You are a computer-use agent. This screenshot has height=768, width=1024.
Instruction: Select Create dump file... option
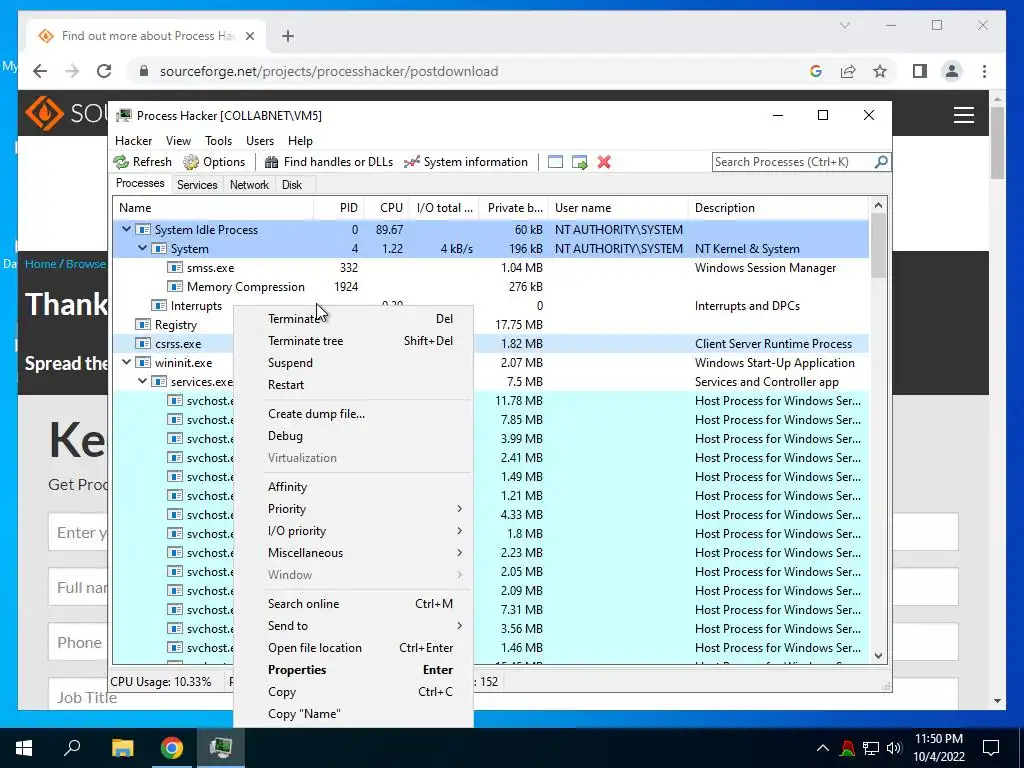(x=353, y=414)
